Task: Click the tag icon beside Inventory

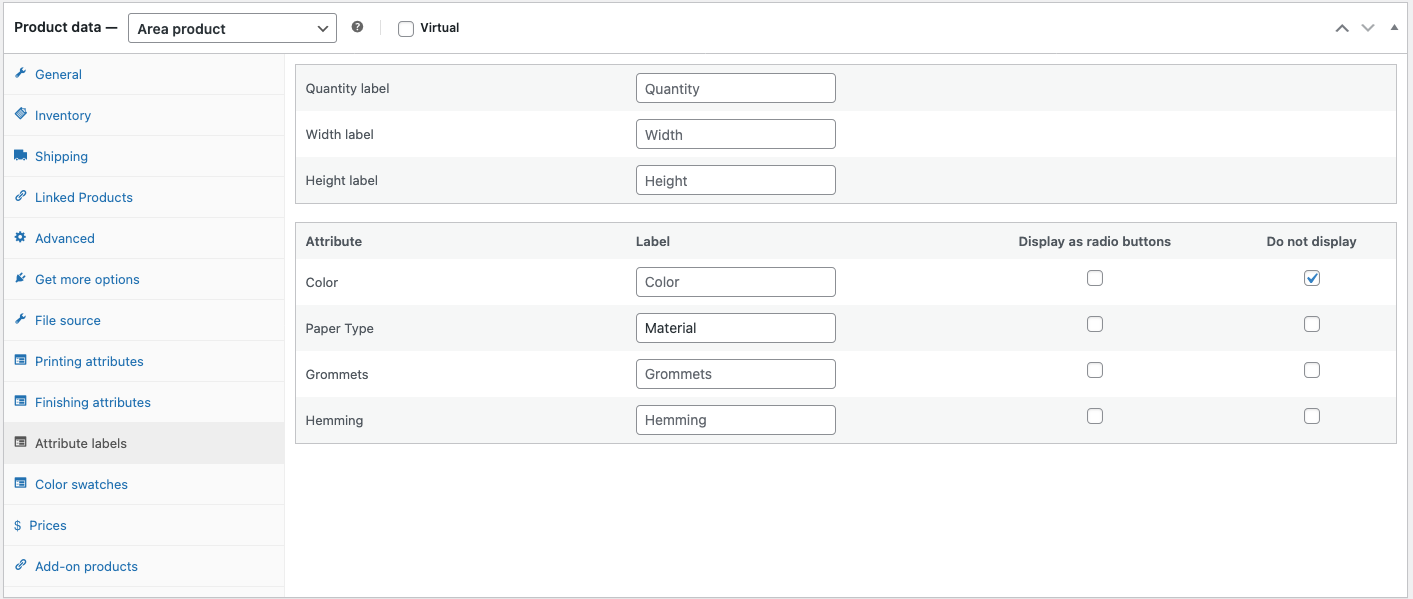Action: click(20, 115)
